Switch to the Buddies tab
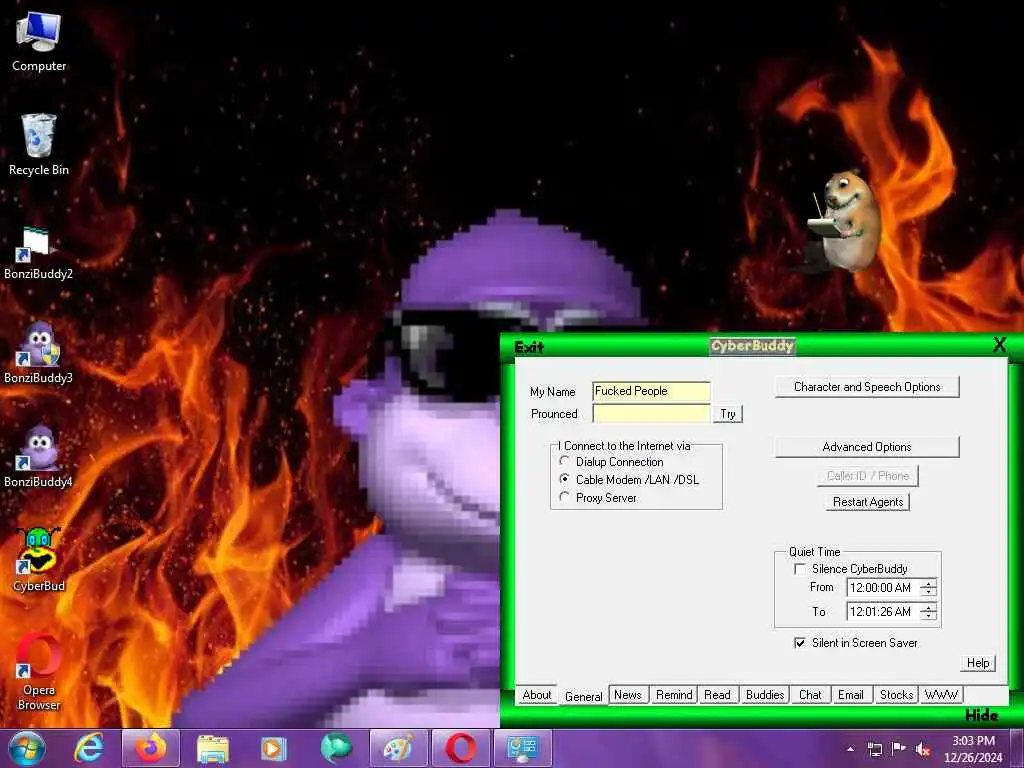Screen dimensions: 1024x768 click(765, 695)
